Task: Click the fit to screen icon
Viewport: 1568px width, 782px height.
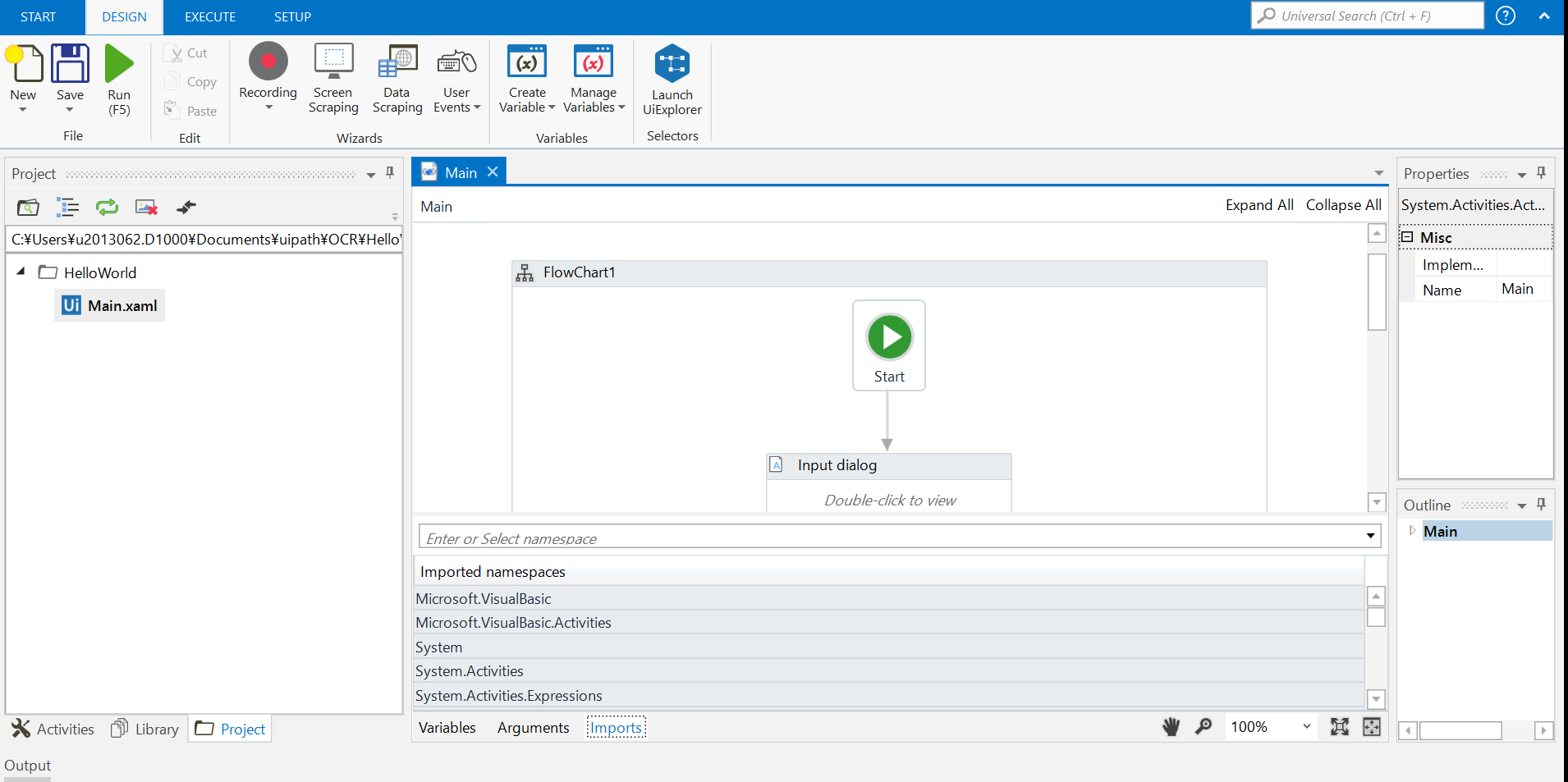Action: [x=1340, y=727]
